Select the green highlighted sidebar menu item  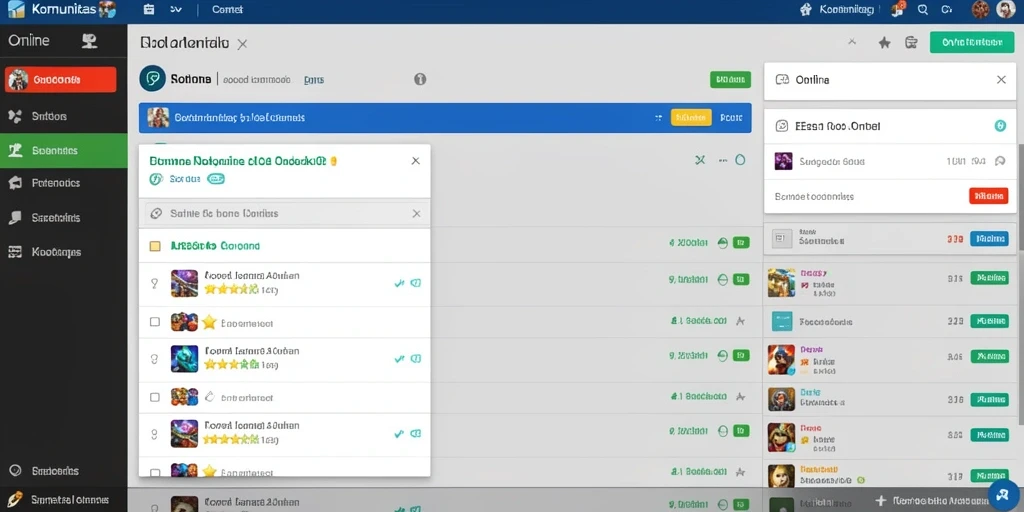coord(63,150)
